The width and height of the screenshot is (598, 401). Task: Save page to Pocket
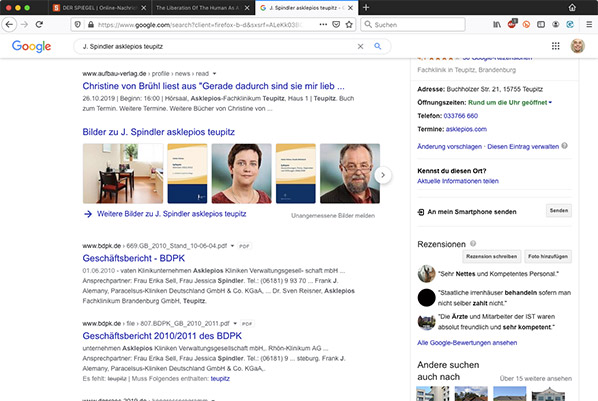336,24
